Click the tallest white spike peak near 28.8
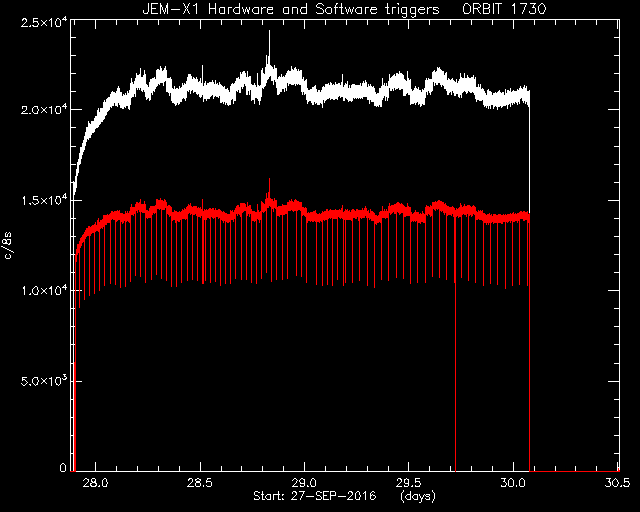The width and height of the screenshot is (640, 512). click(269, 32)
